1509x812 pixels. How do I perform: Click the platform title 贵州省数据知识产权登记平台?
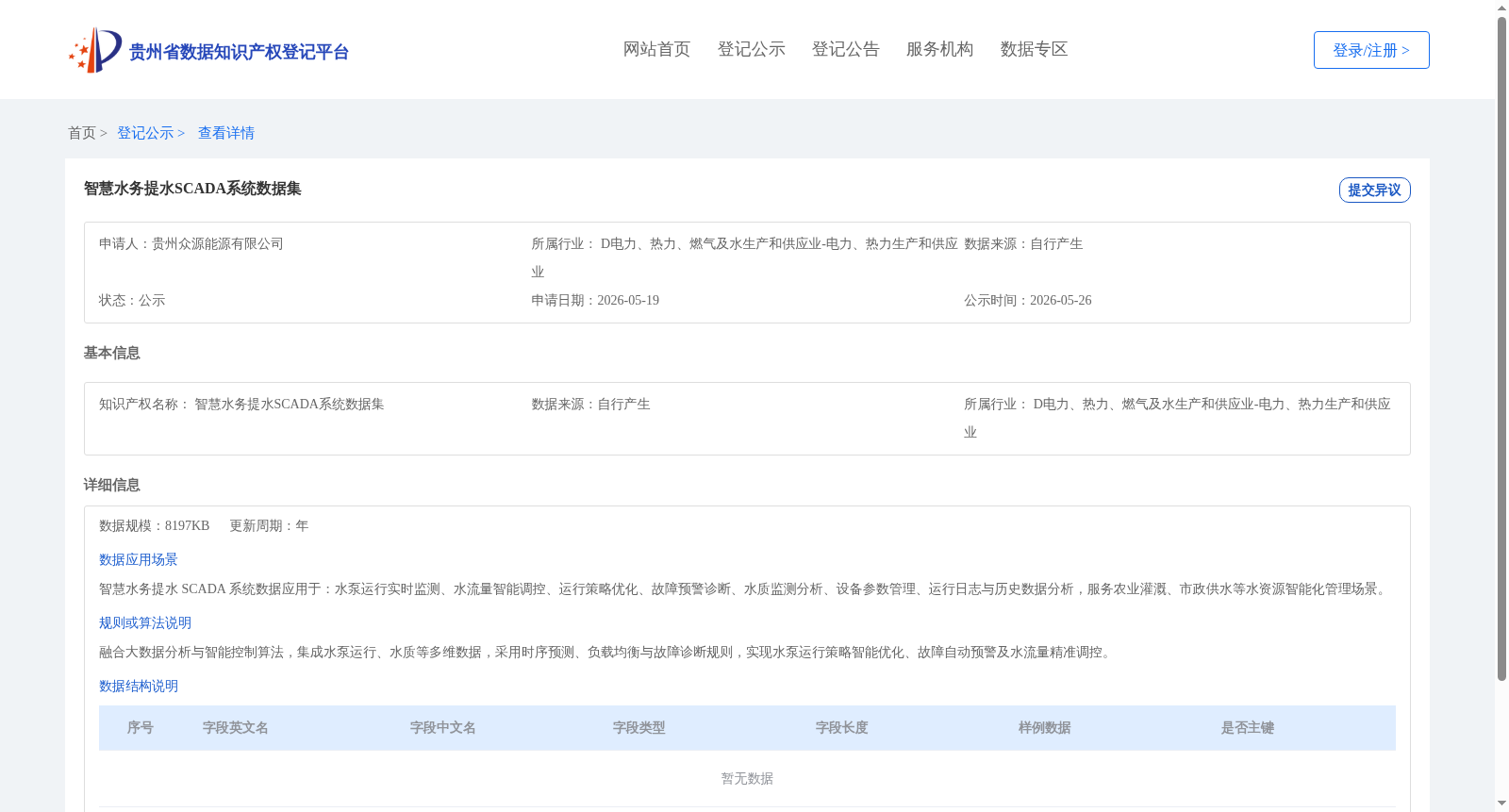pos(239,52)
